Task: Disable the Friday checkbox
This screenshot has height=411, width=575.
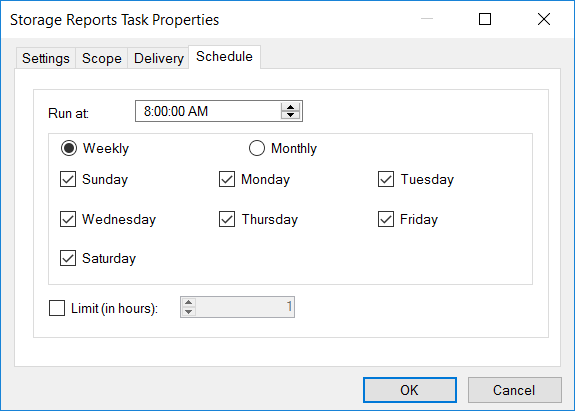Action: (386, 219)
